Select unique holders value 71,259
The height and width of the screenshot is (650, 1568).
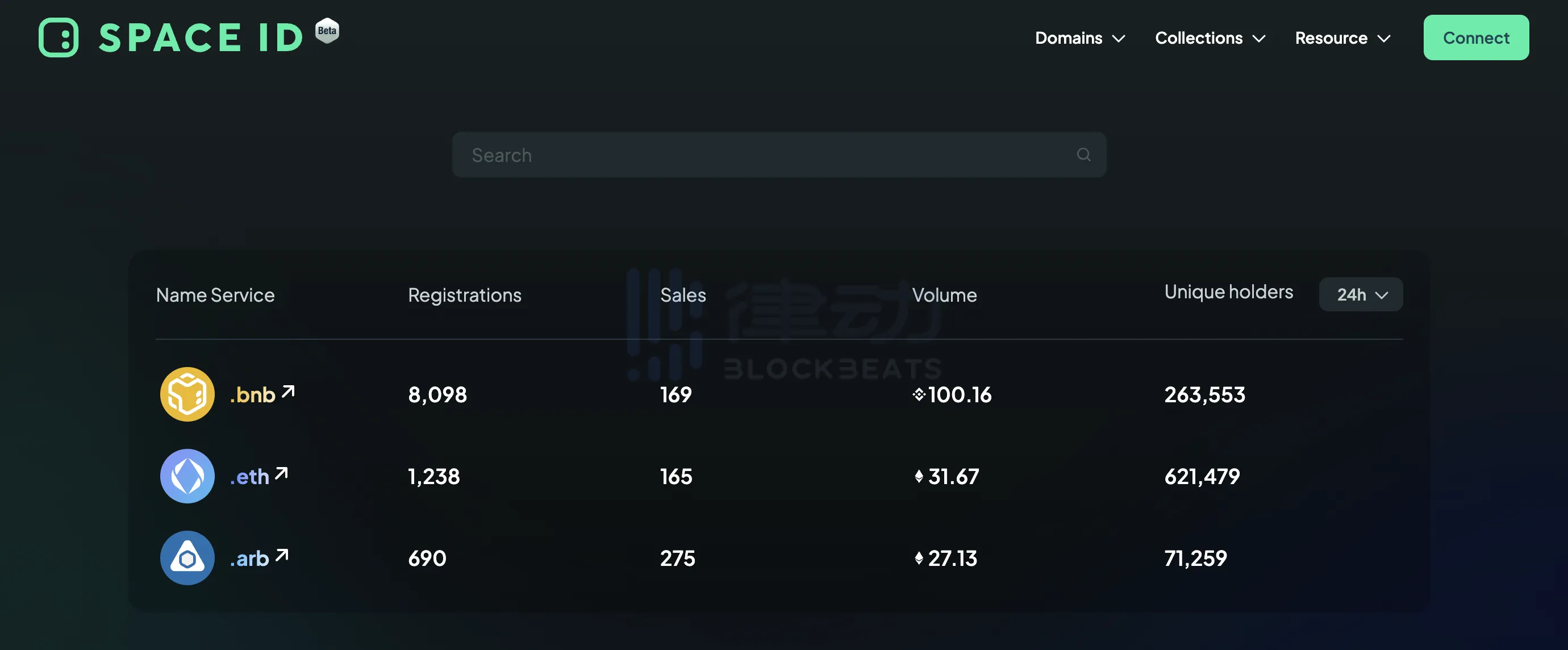tap(1195, 557)
